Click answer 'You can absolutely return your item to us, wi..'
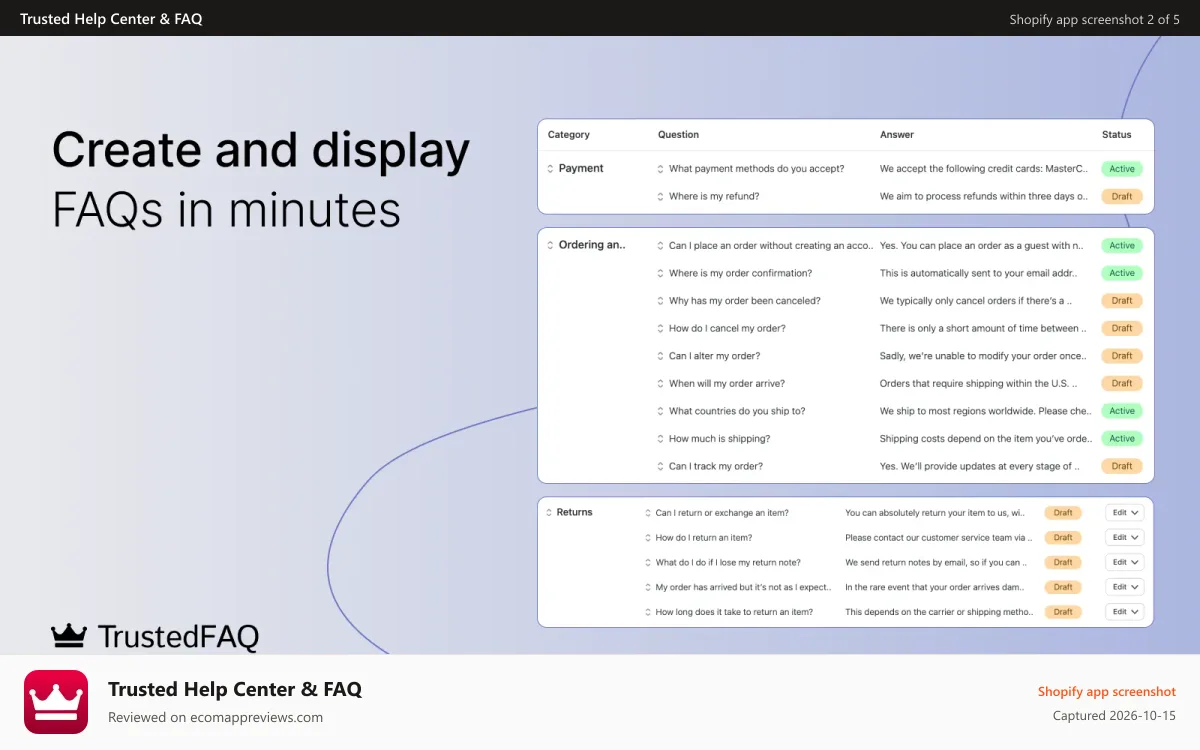The image size is (1200, 750). (x=935, y=512)
